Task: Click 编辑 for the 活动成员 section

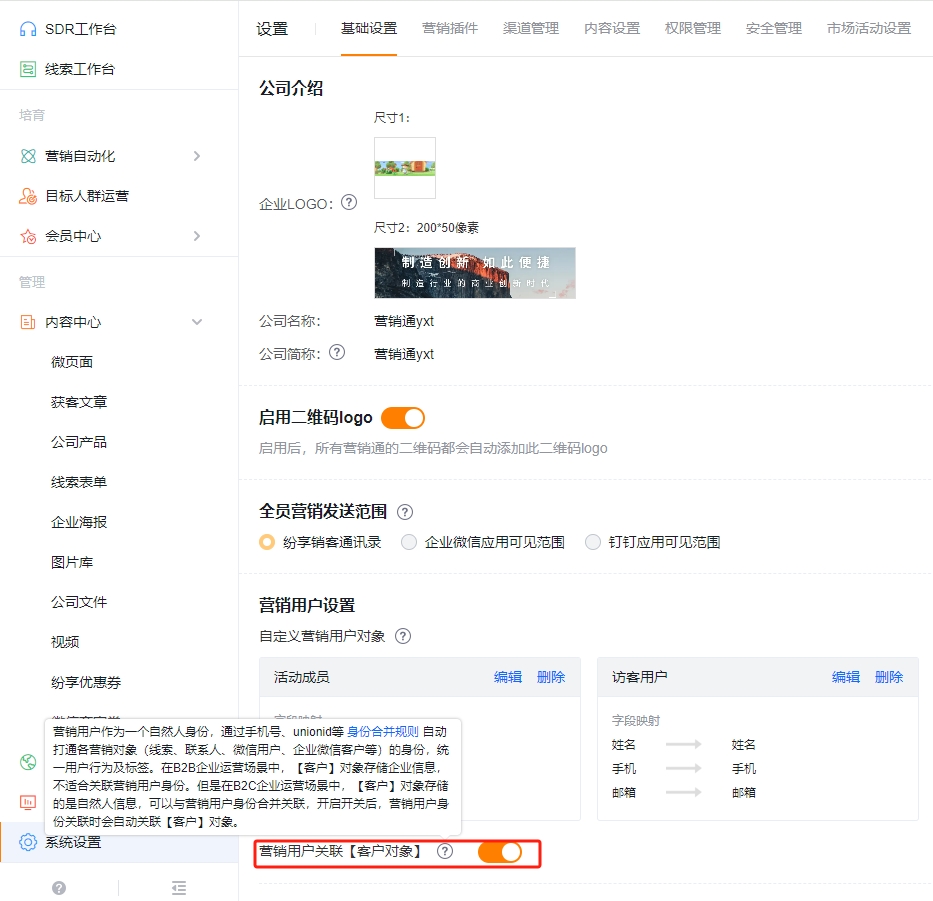Action: tap(507, 677)
